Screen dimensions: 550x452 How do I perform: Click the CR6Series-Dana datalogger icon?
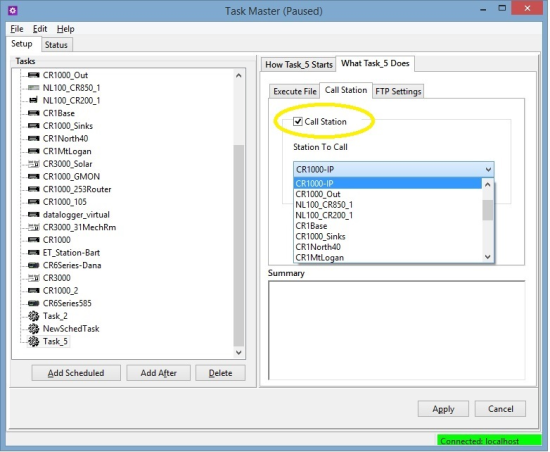[x=34, y=265]
